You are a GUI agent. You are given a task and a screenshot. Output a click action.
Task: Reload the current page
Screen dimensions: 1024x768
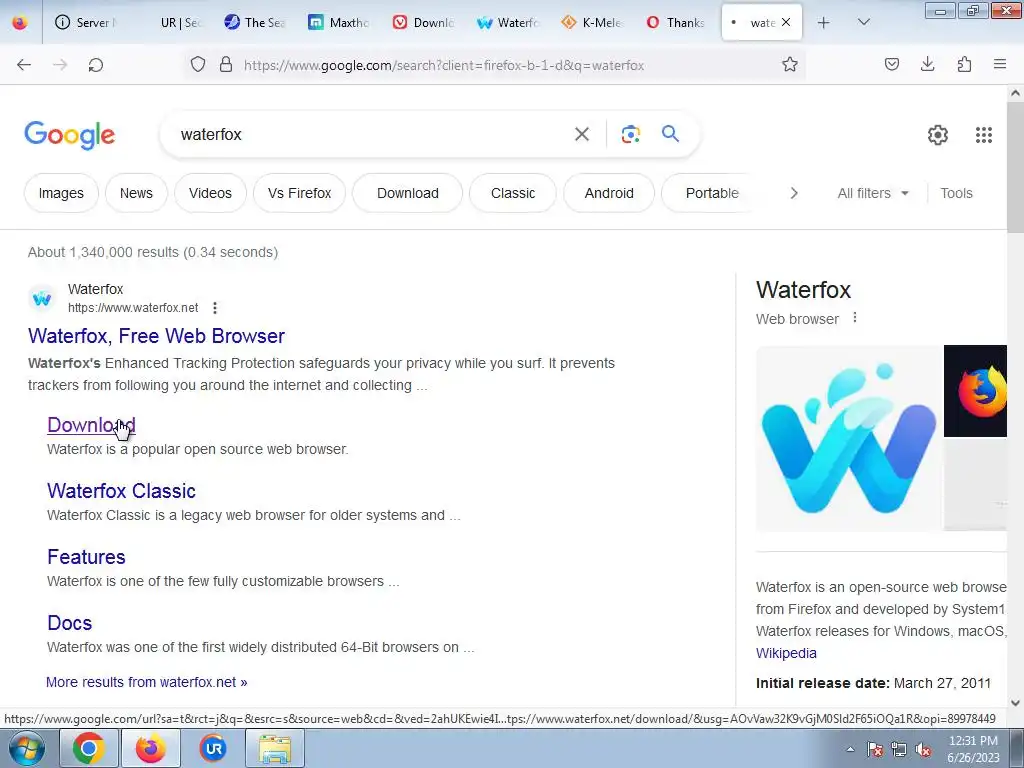[x=96, y=65]
